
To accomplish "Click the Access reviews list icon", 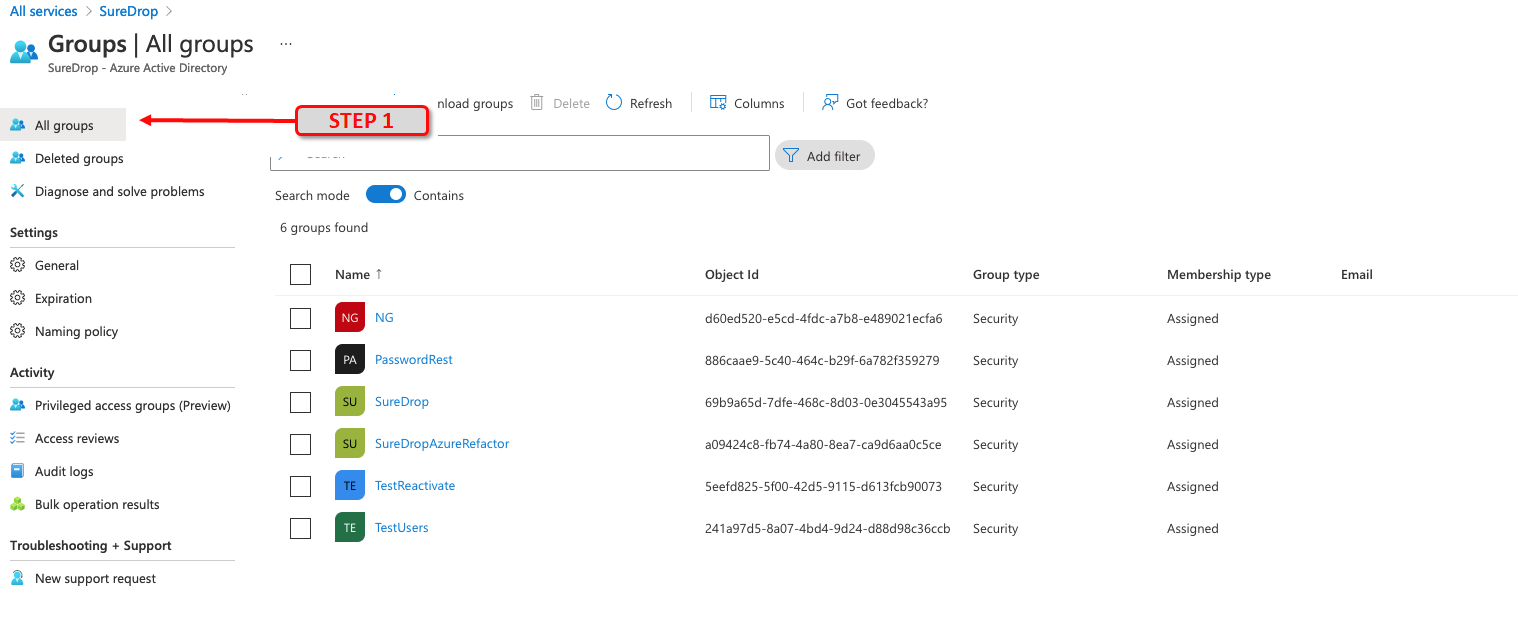I will click(x=17, y=438).
